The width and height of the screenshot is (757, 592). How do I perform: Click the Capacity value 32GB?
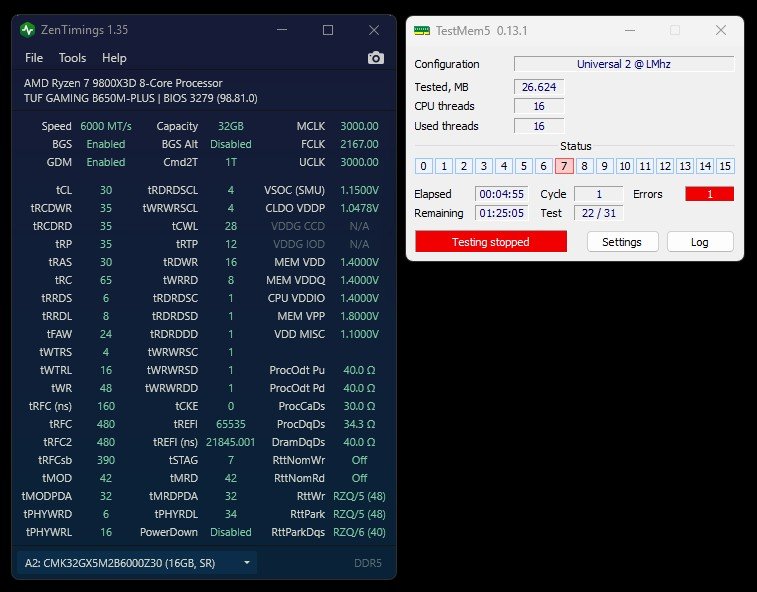tap(231, 126)
